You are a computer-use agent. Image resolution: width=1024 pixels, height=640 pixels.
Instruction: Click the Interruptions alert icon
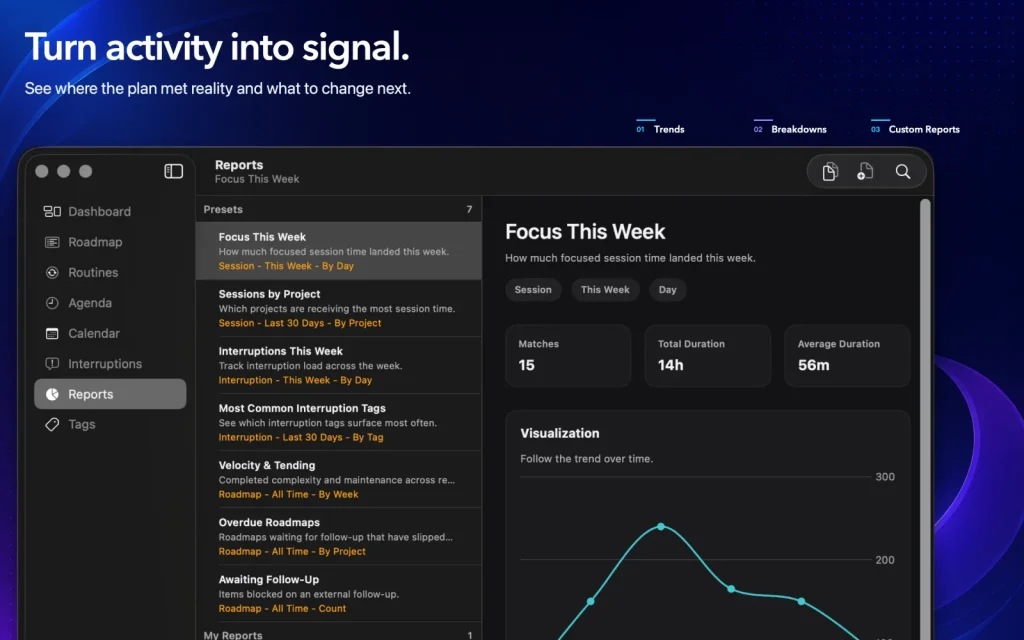(52, 364)
